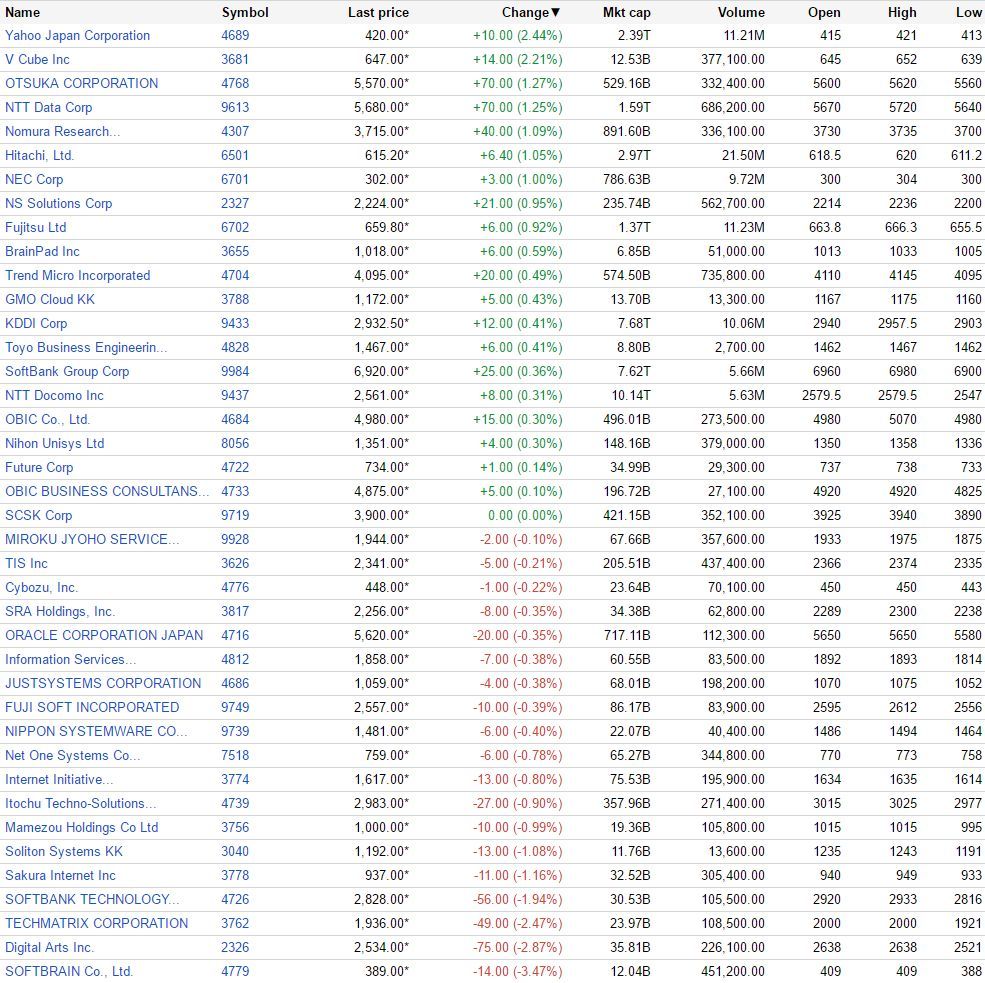Select SCSK Corp change 0.00 (0.00%)

(525, 516)
